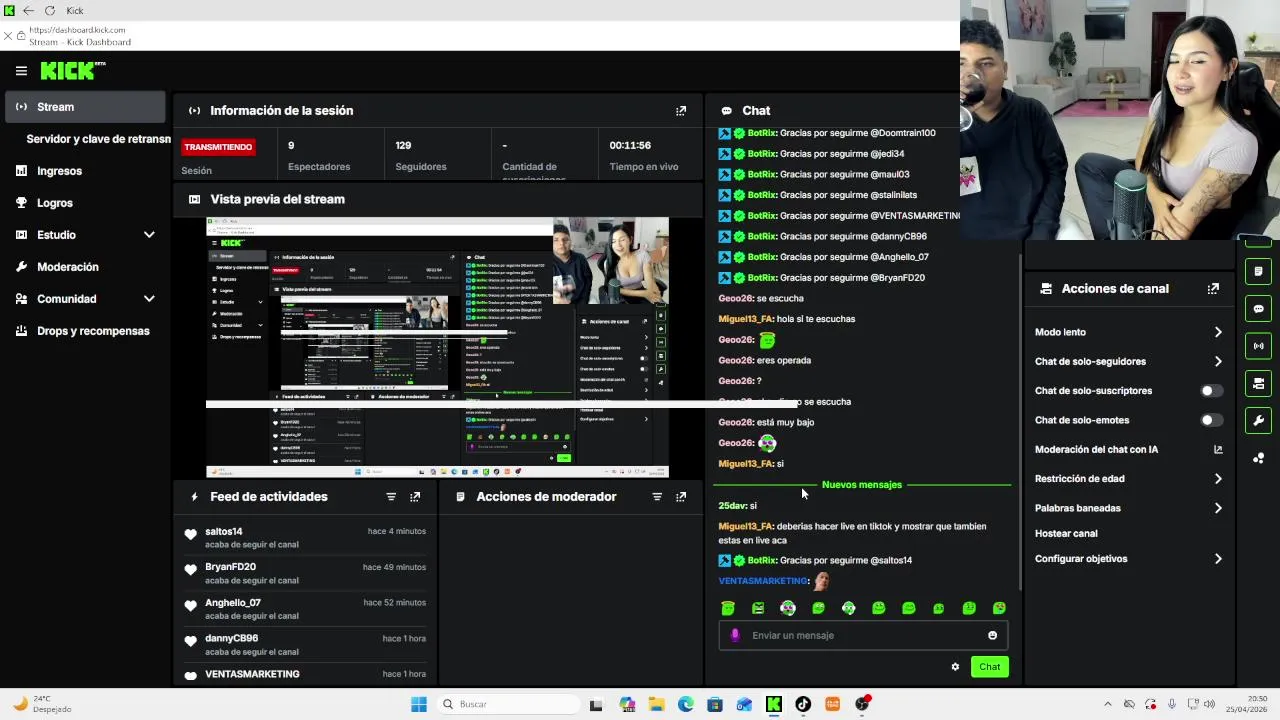Open the chat bubble widget in right sidebar
The image size is (1280, 720).
[x=1259, y=309]
